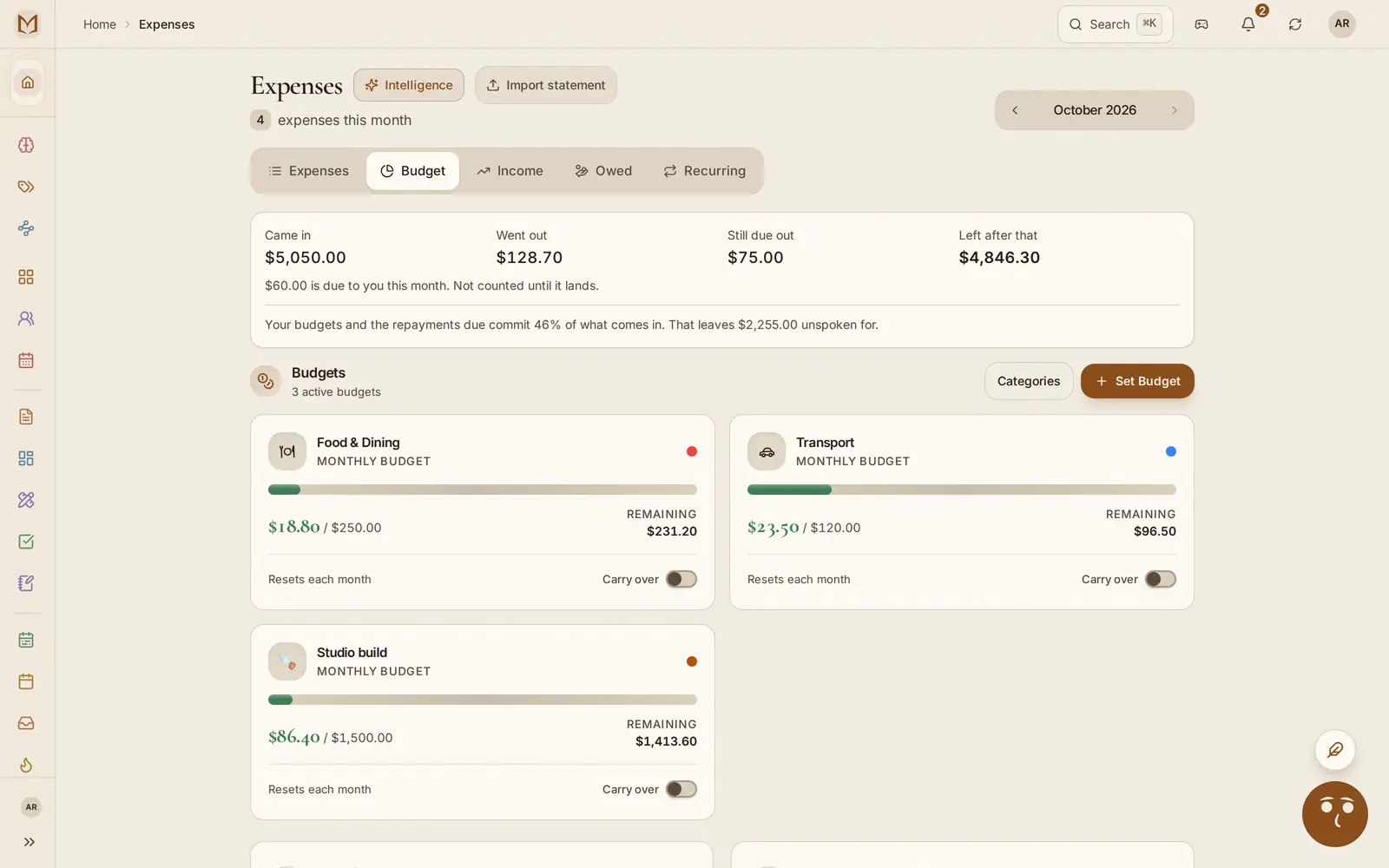This screenshot has width=1389, height=868.
Task: Open the October 2026 month picker
Action: [1095, 110]
